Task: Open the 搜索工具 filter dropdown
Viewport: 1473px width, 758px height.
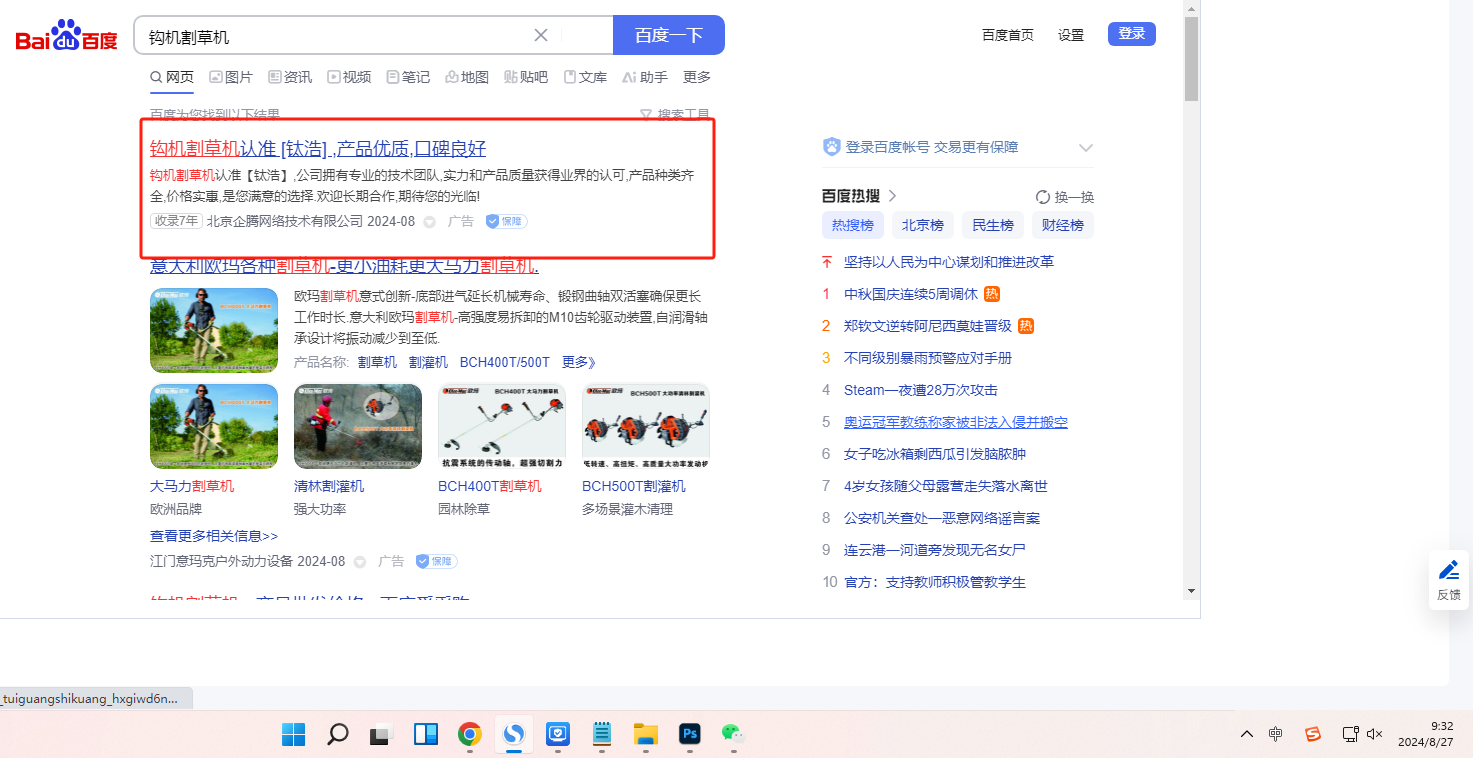Action: (675, 115)
